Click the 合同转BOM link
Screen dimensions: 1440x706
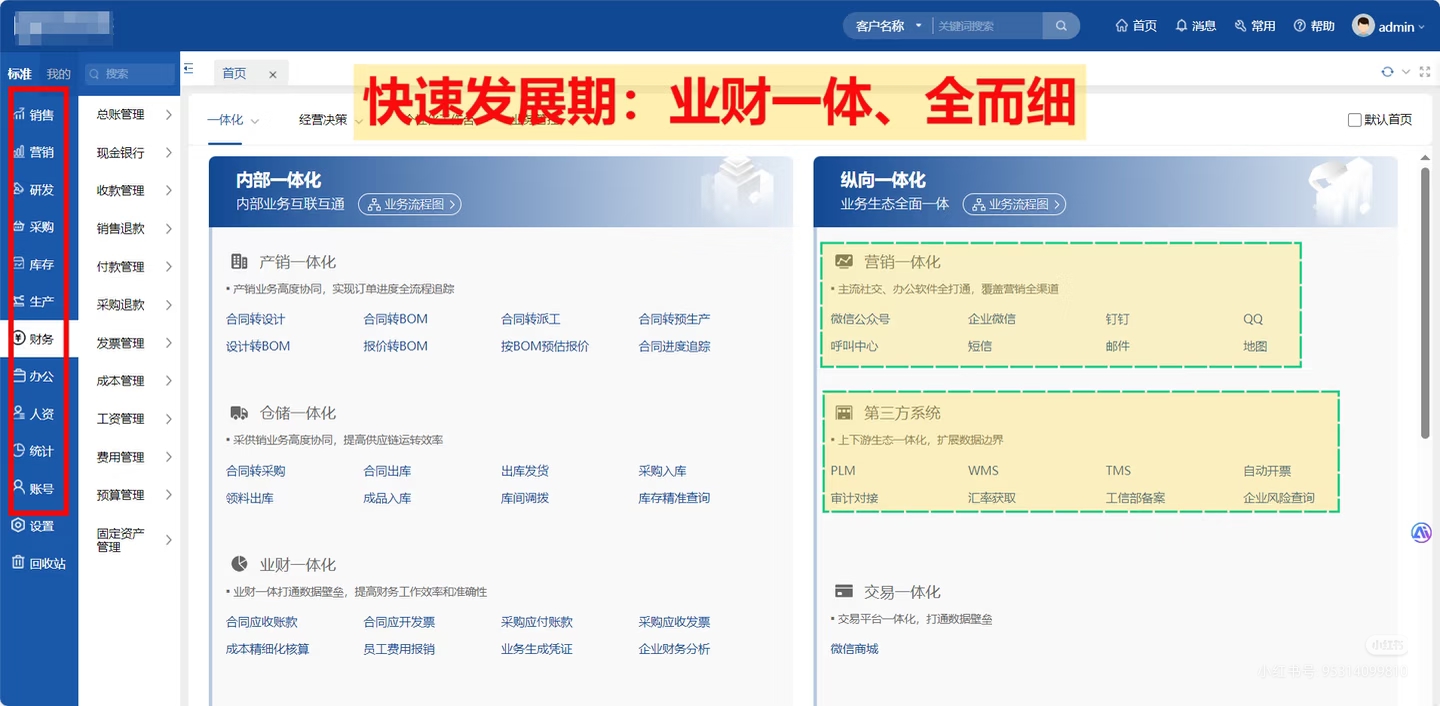point(395,319)
